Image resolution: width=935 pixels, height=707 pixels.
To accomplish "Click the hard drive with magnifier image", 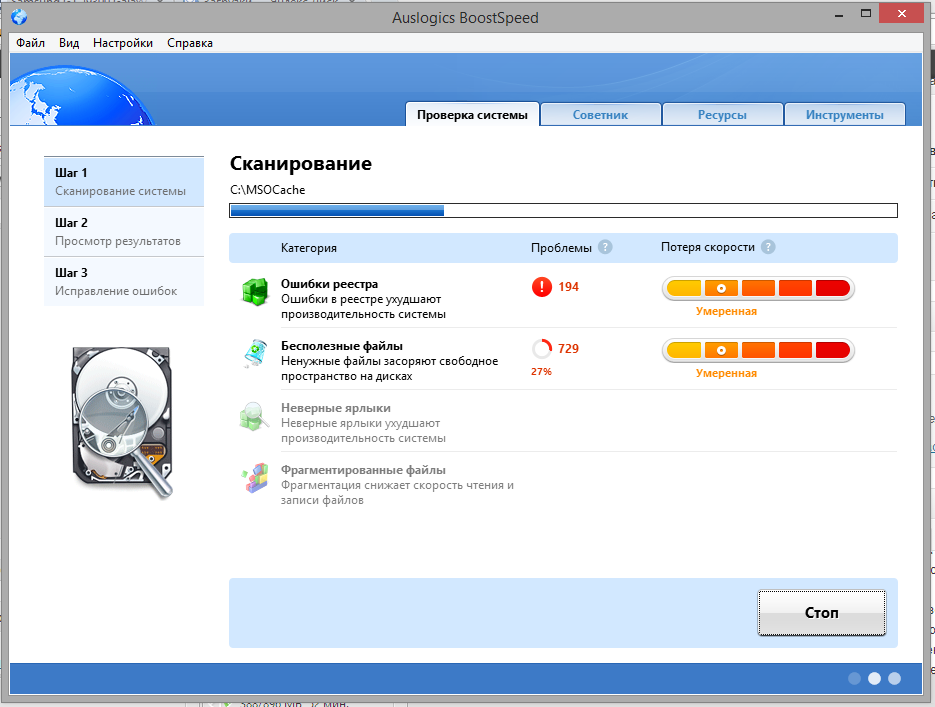I will 123,422.
